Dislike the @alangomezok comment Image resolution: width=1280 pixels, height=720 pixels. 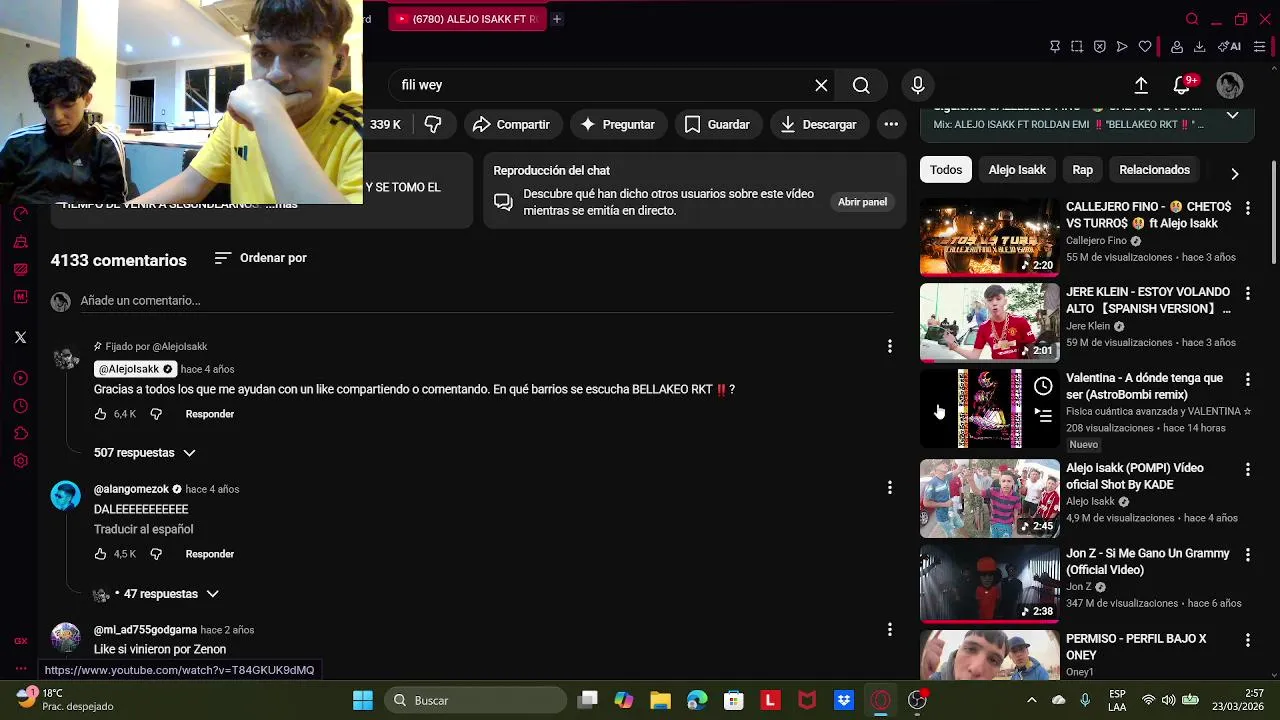click(156, 554)
